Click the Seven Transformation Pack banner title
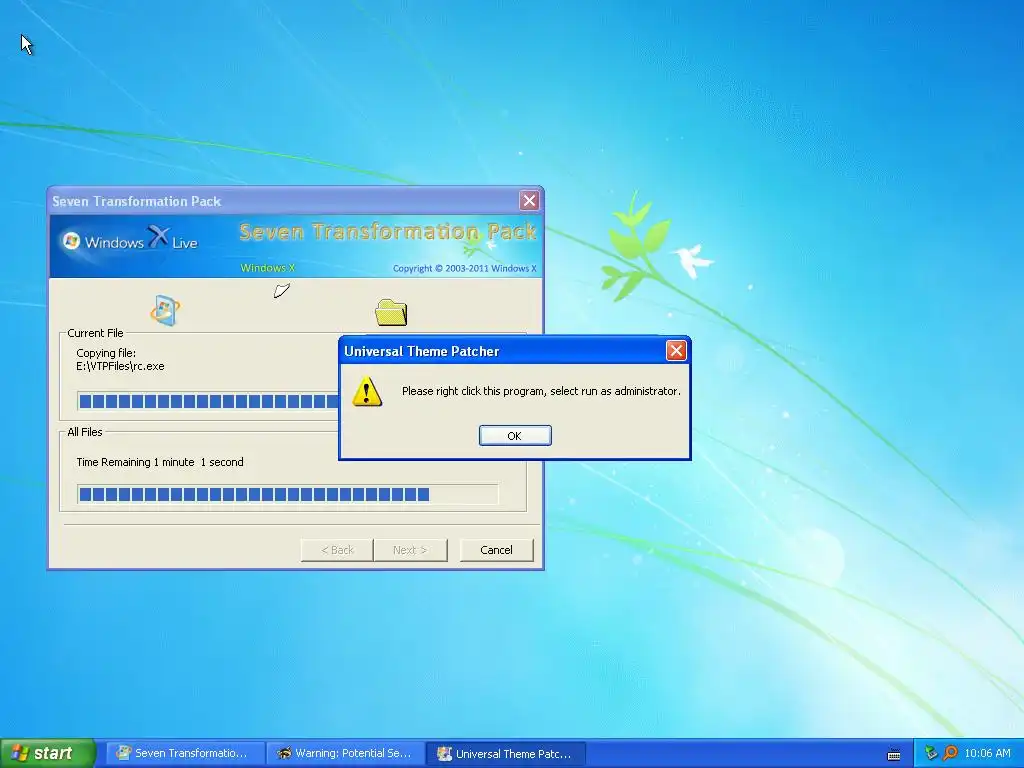1024x768 pixels. [388, 232]
